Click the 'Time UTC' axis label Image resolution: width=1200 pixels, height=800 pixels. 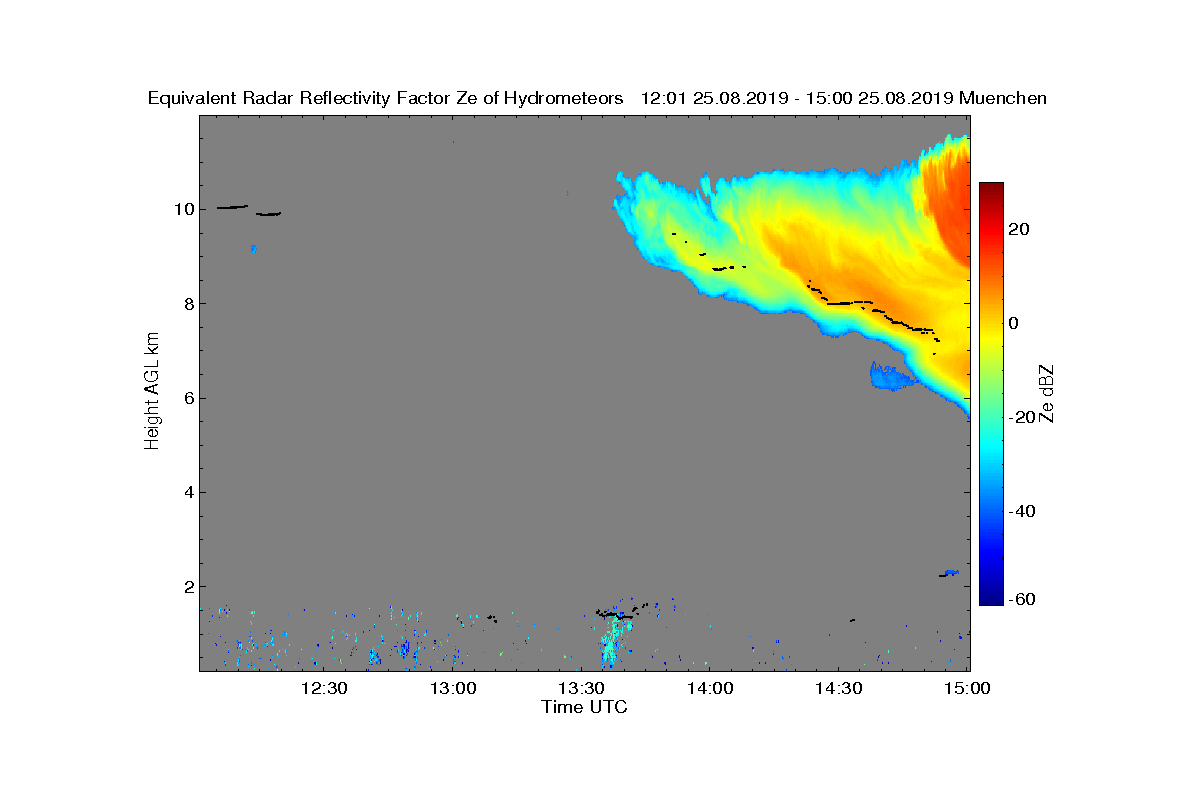point(585,707)
